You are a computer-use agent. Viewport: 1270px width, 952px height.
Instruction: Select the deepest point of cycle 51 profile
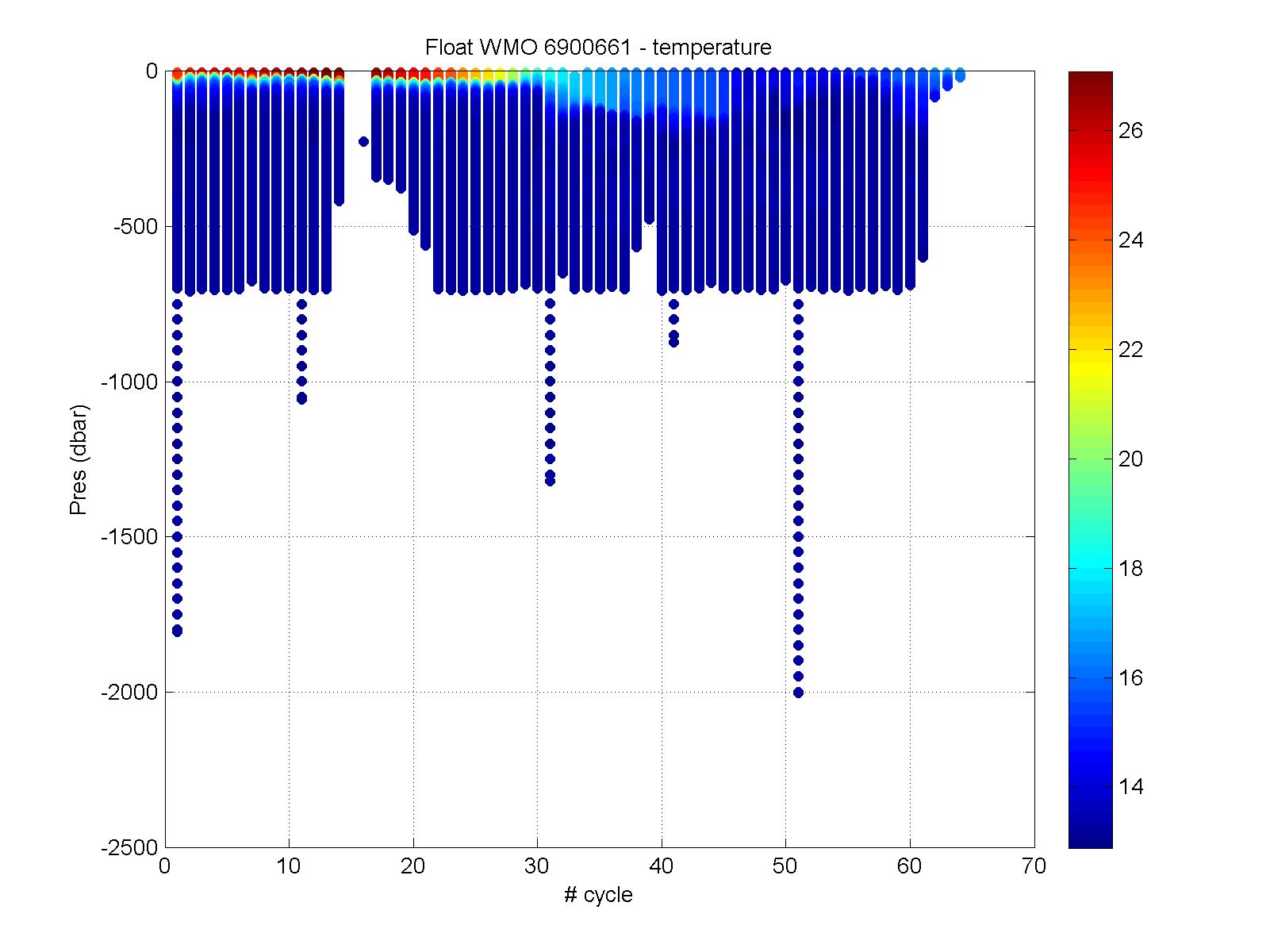coord(798,693)
